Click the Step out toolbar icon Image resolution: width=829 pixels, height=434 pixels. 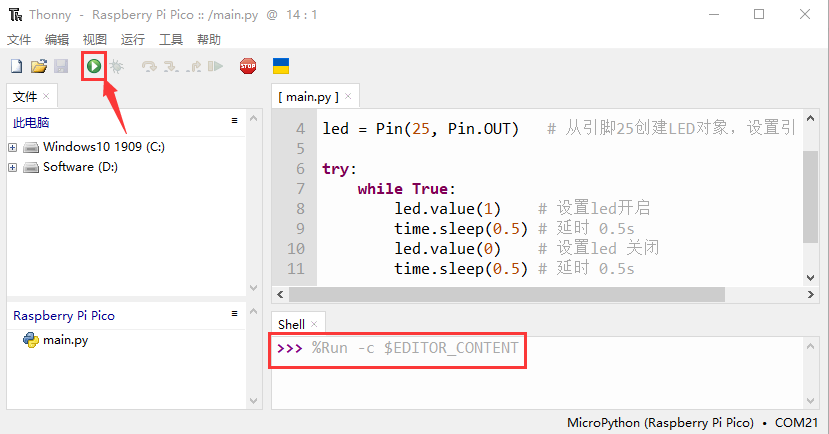(x=194, y=66)
